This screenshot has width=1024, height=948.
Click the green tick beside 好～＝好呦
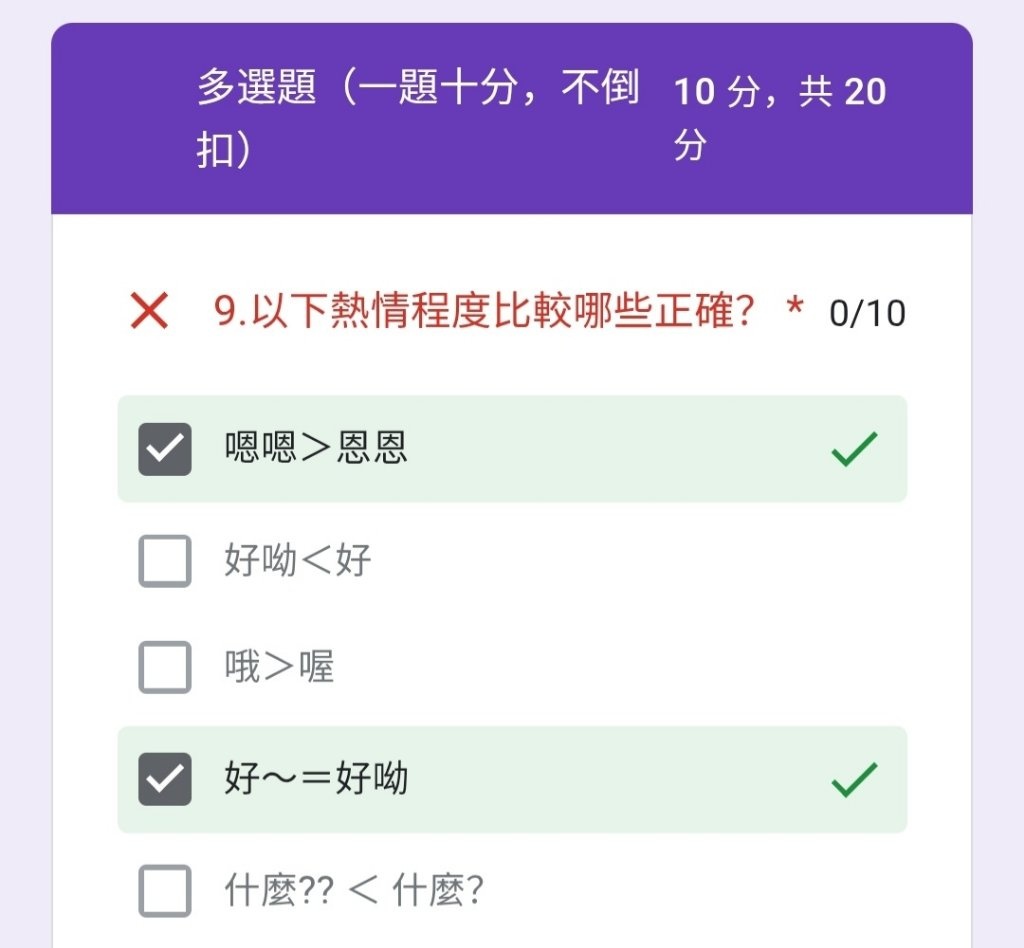pos(854,779)
